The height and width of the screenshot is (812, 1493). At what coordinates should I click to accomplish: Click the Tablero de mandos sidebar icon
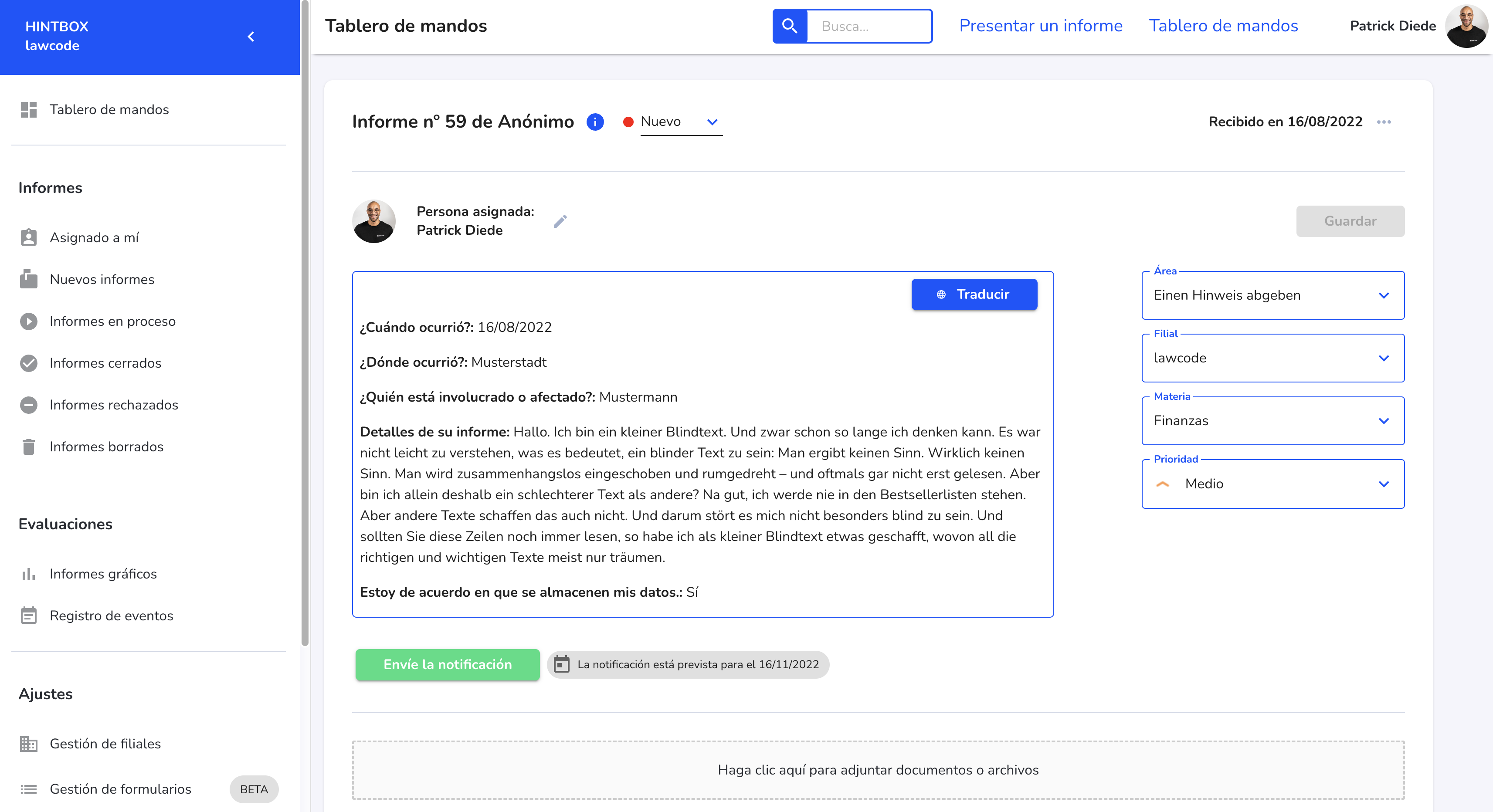tap(28, 109)
